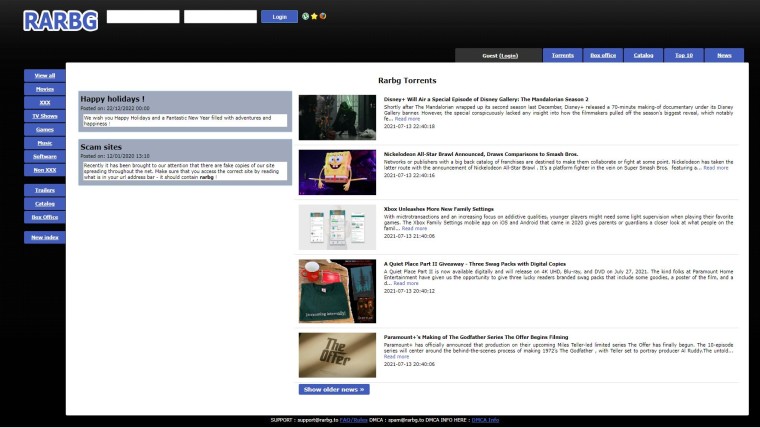Select TV Shows in the left sidebar
The width and height of the screenshot is (760, 428).
pos(45,116)
